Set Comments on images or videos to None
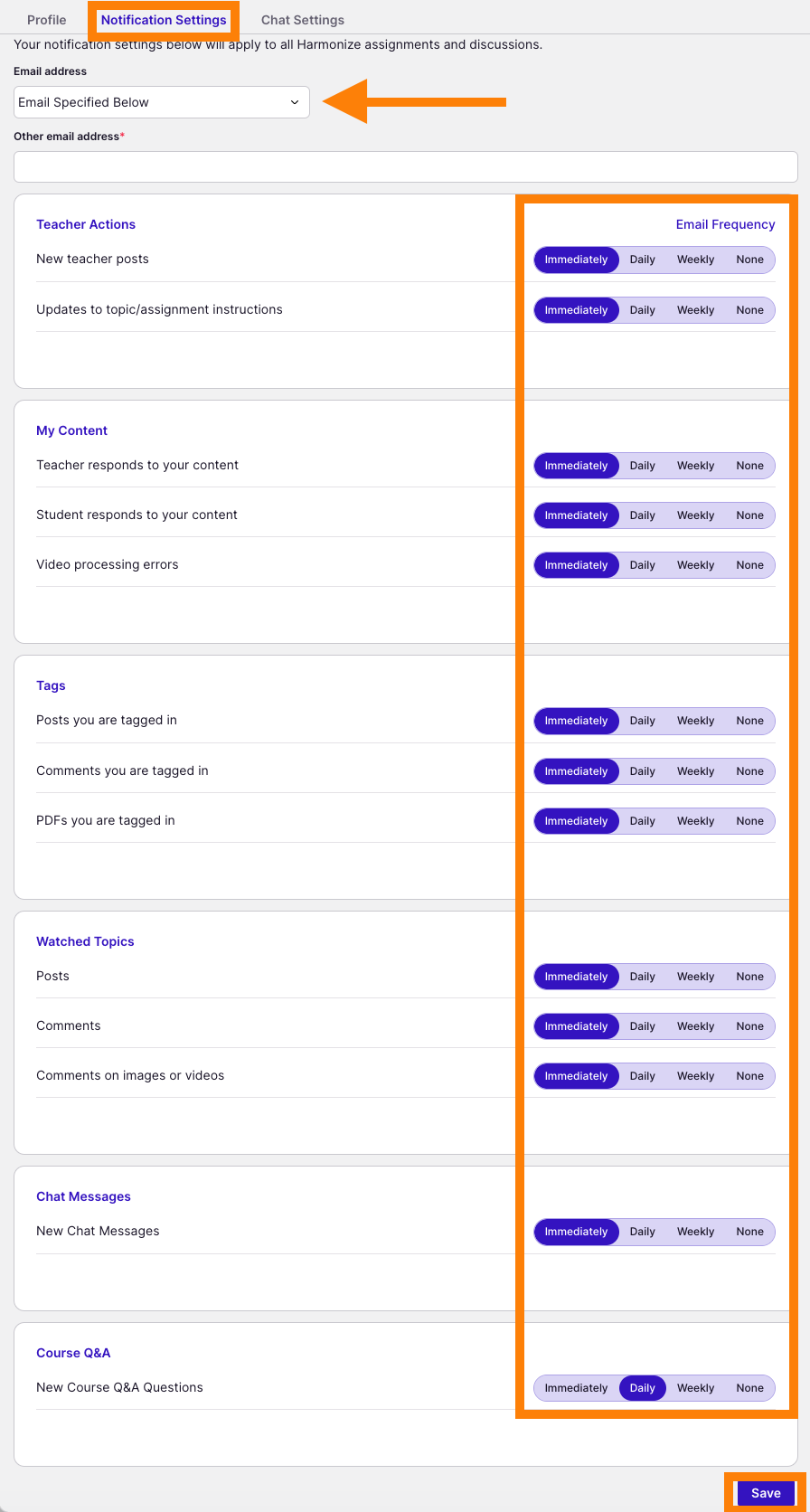Viewport: 810px width, 1512px height. coord(749,1076)
